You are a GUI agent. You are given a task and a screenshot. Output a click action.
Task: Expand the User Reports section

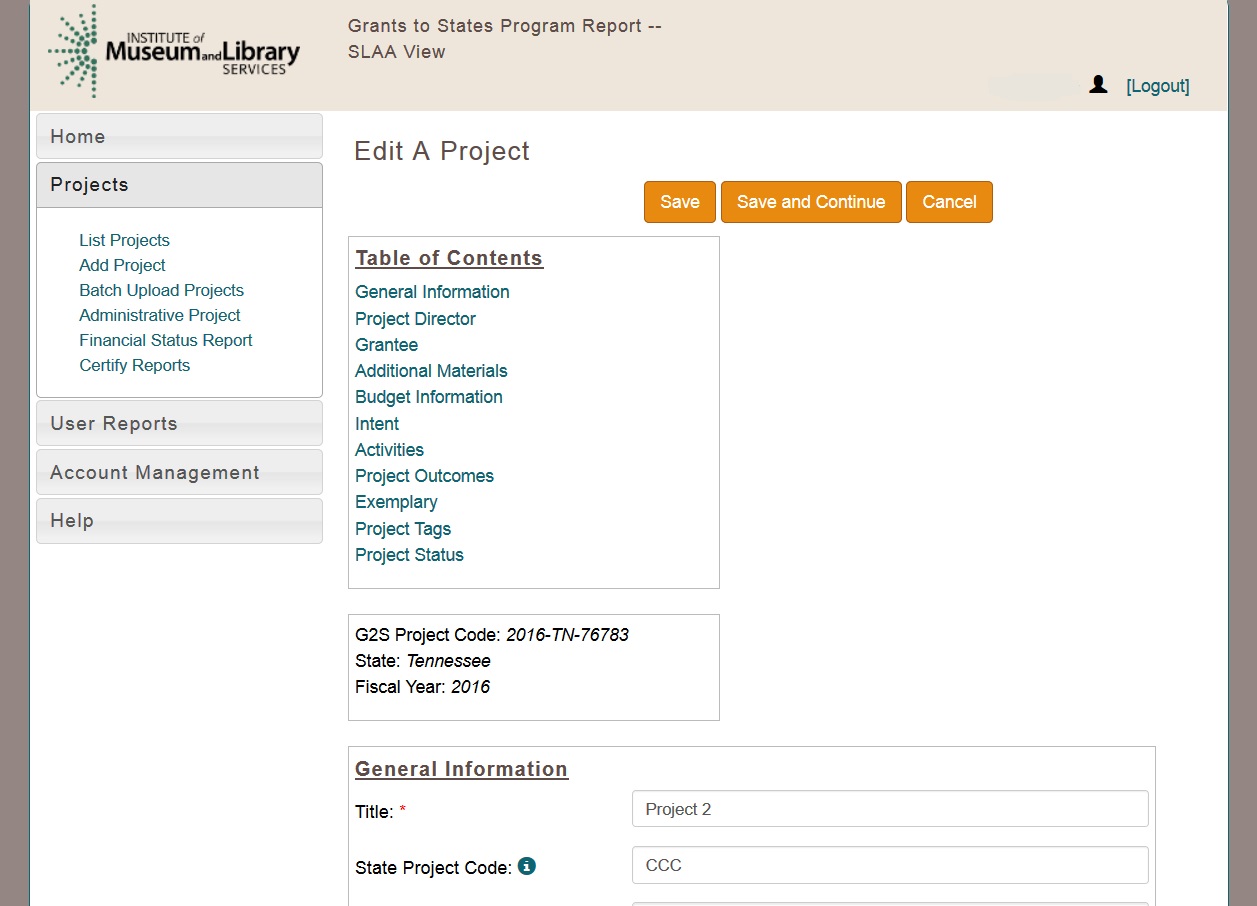coord(179,423)
